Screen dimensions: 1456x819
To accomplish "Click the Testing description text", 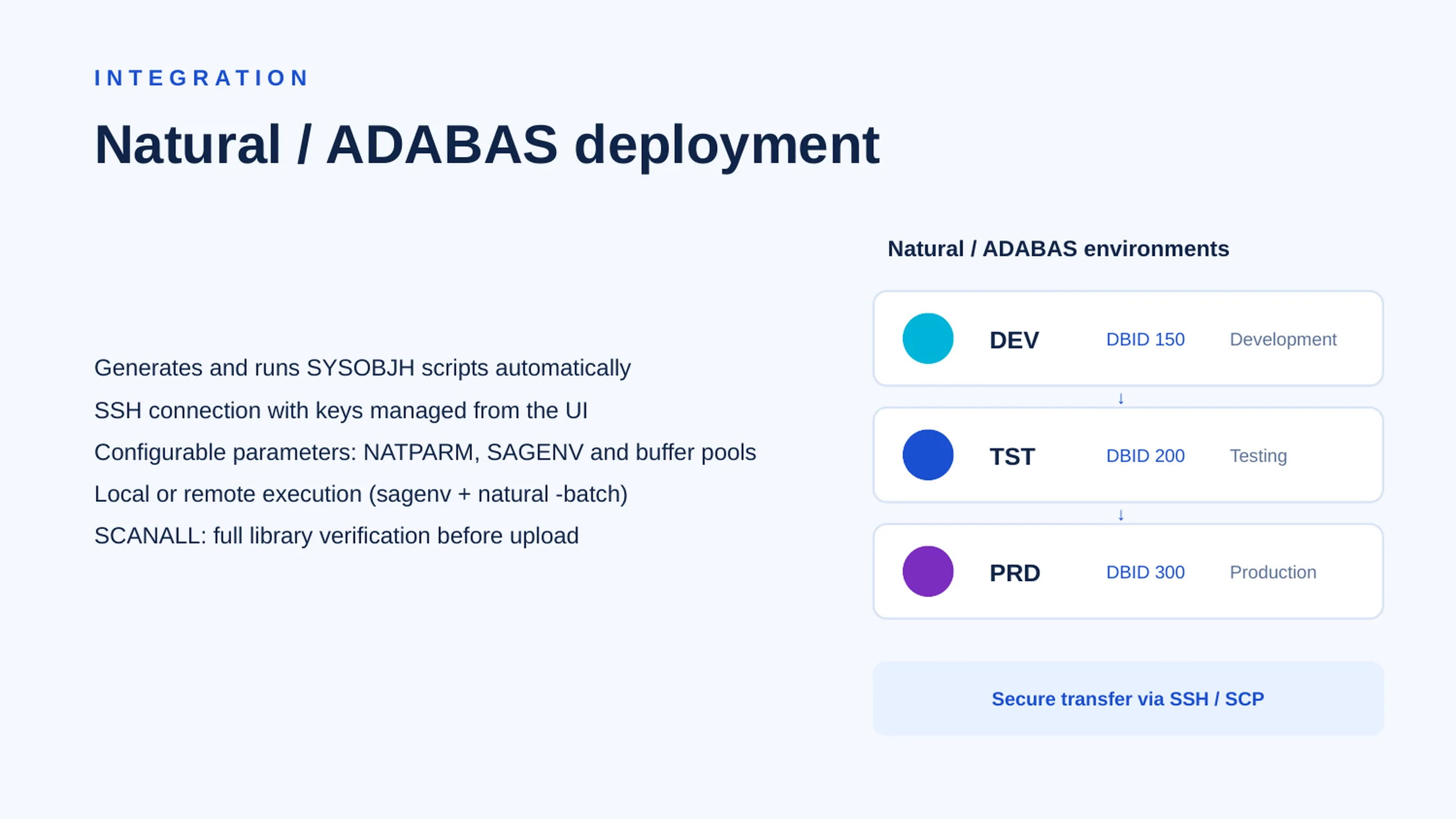I will click(1258, 455).
